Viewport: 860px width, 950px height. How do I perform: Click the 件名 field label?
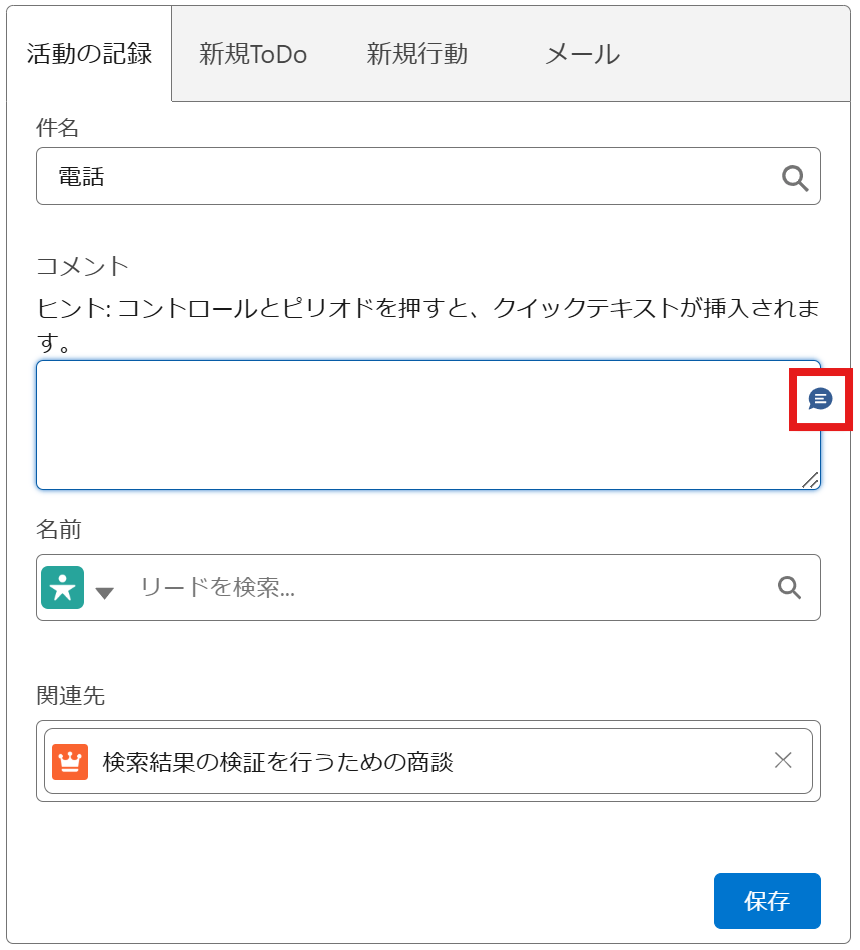pyautogui.click(x=57, y=128)
